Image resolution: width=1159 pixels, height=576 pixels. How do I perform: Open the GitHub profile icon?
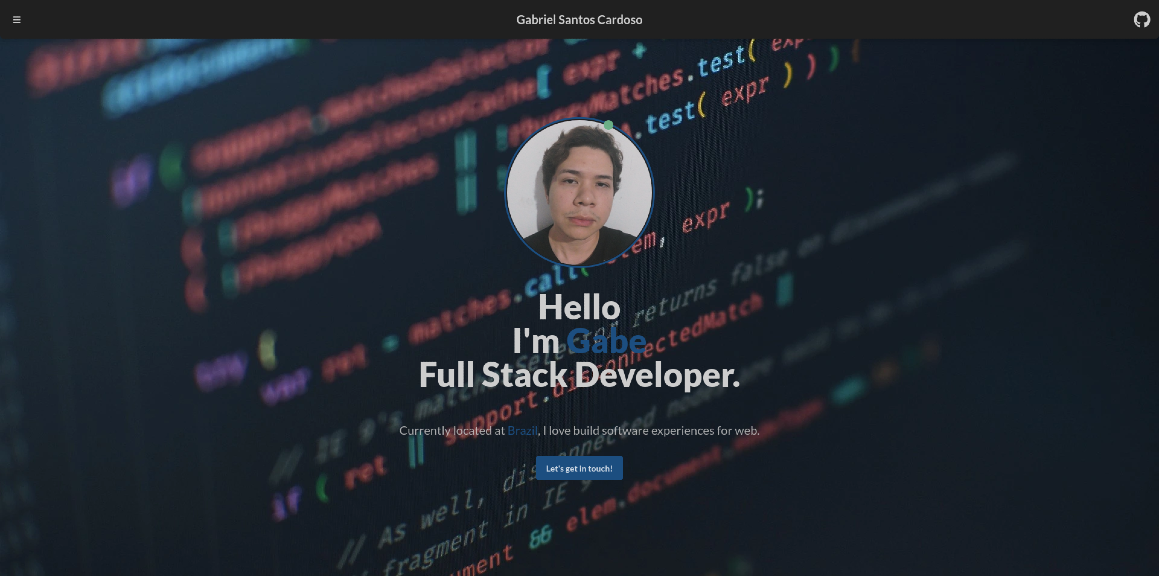[1141, 20]
